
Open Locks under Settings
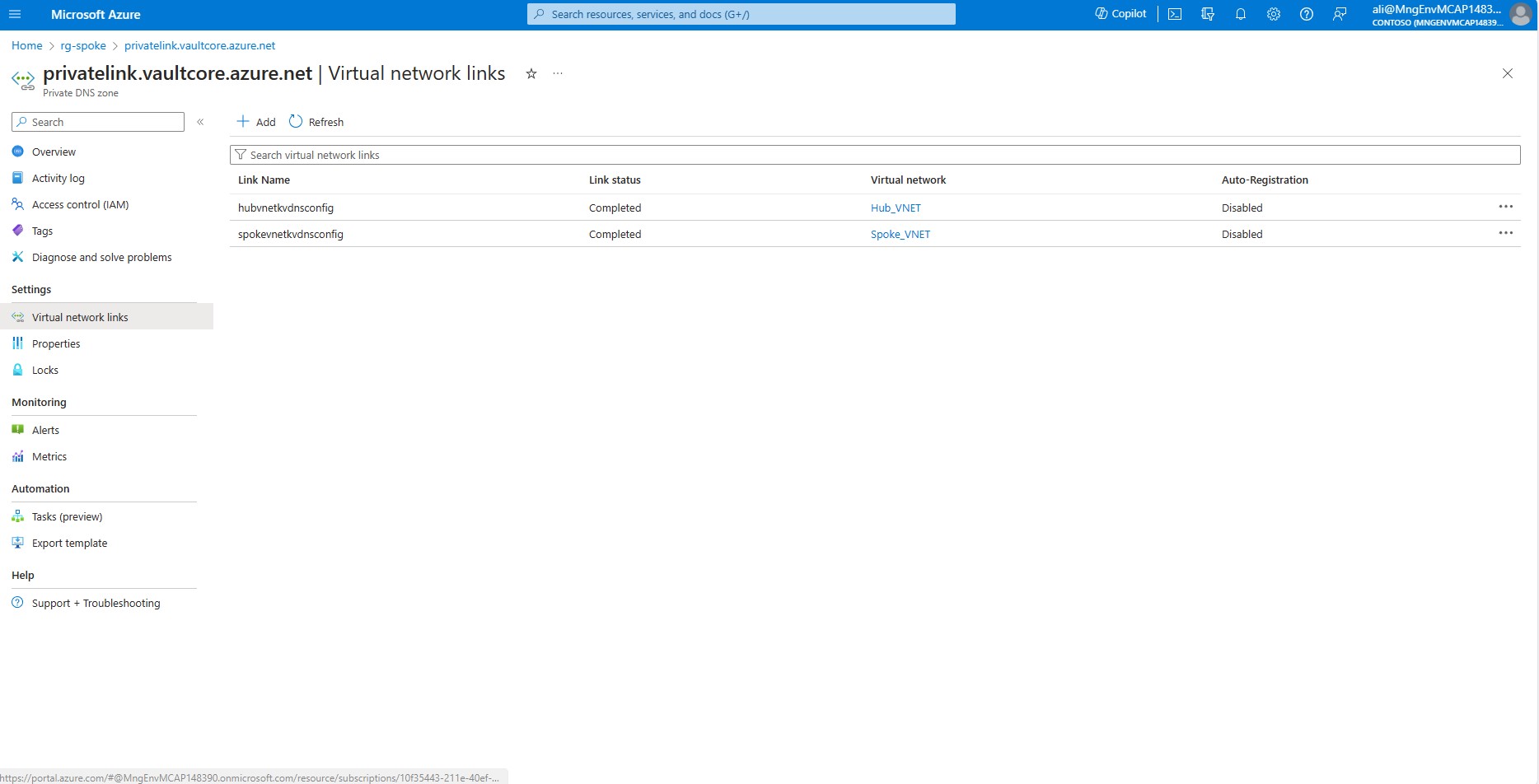44,370
